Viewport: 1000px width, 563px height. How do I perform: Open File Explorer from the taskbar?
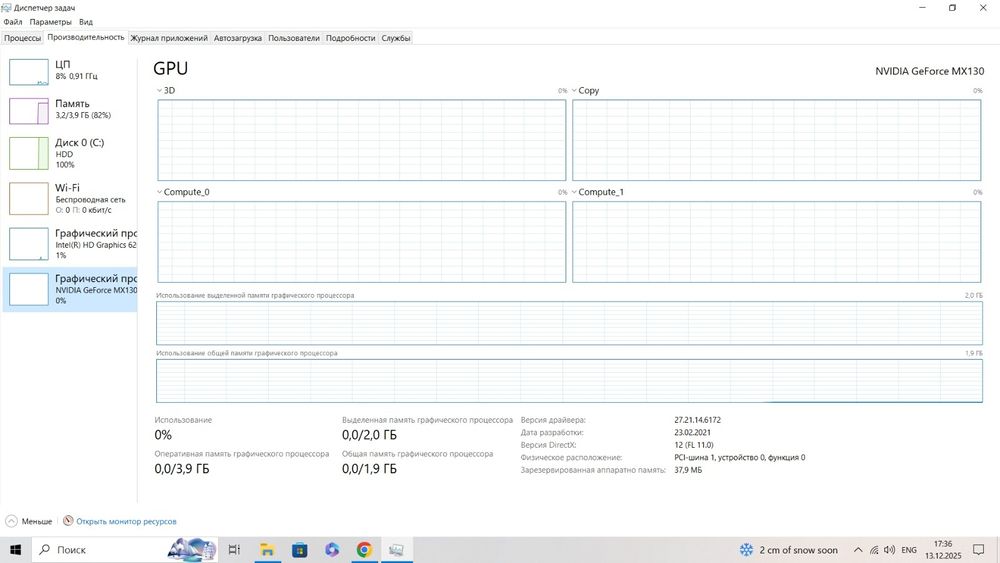pyautogui.click(x=267, y=550)
